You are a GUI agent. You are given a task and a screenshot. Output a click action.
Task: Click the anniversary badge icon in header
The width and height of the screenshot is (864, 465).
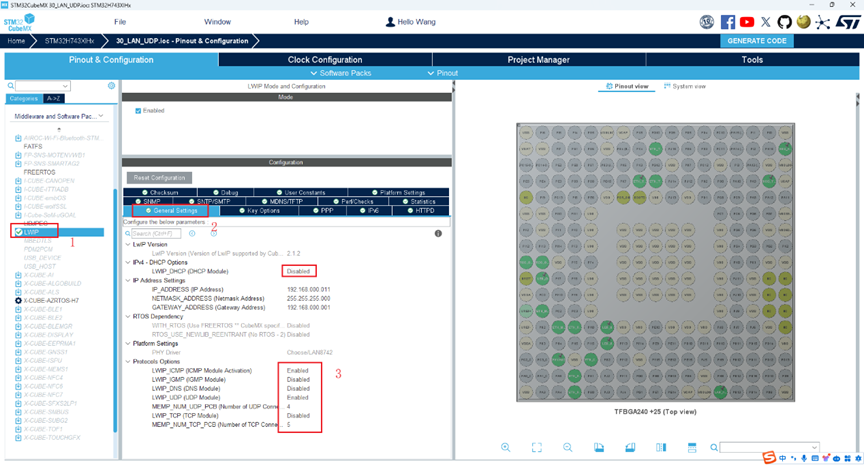(706, 22)
